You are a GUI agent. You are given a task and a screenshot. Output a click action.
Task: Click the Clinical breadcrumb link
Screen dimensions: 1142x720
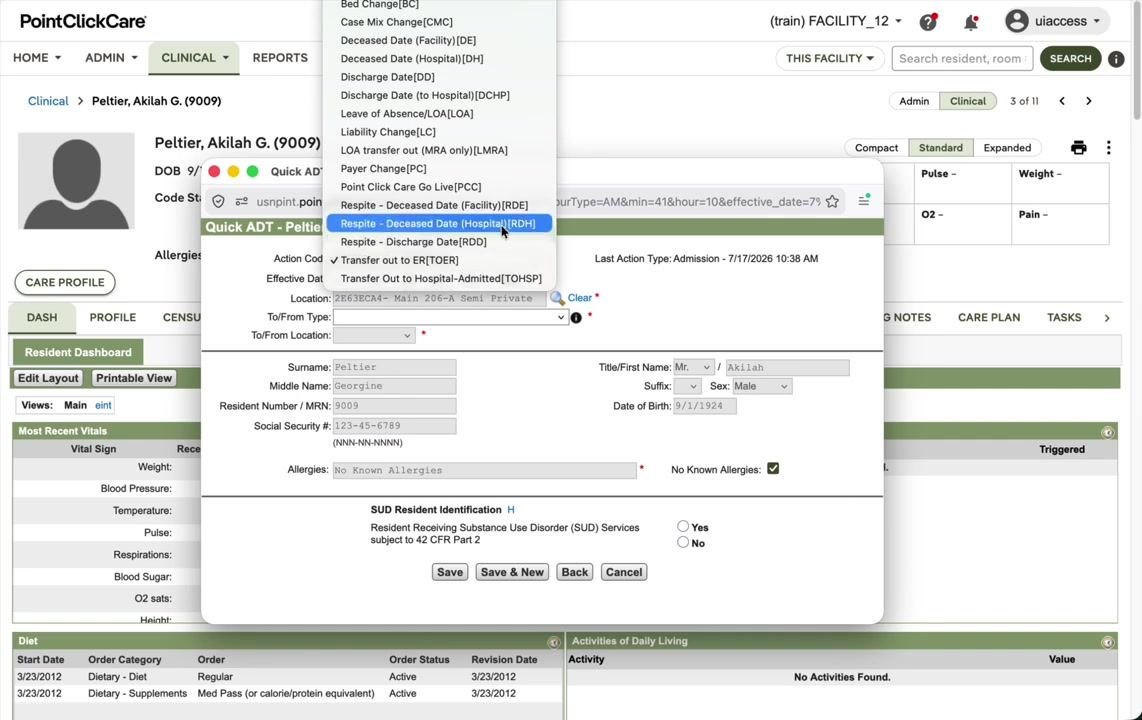point(48,101)
